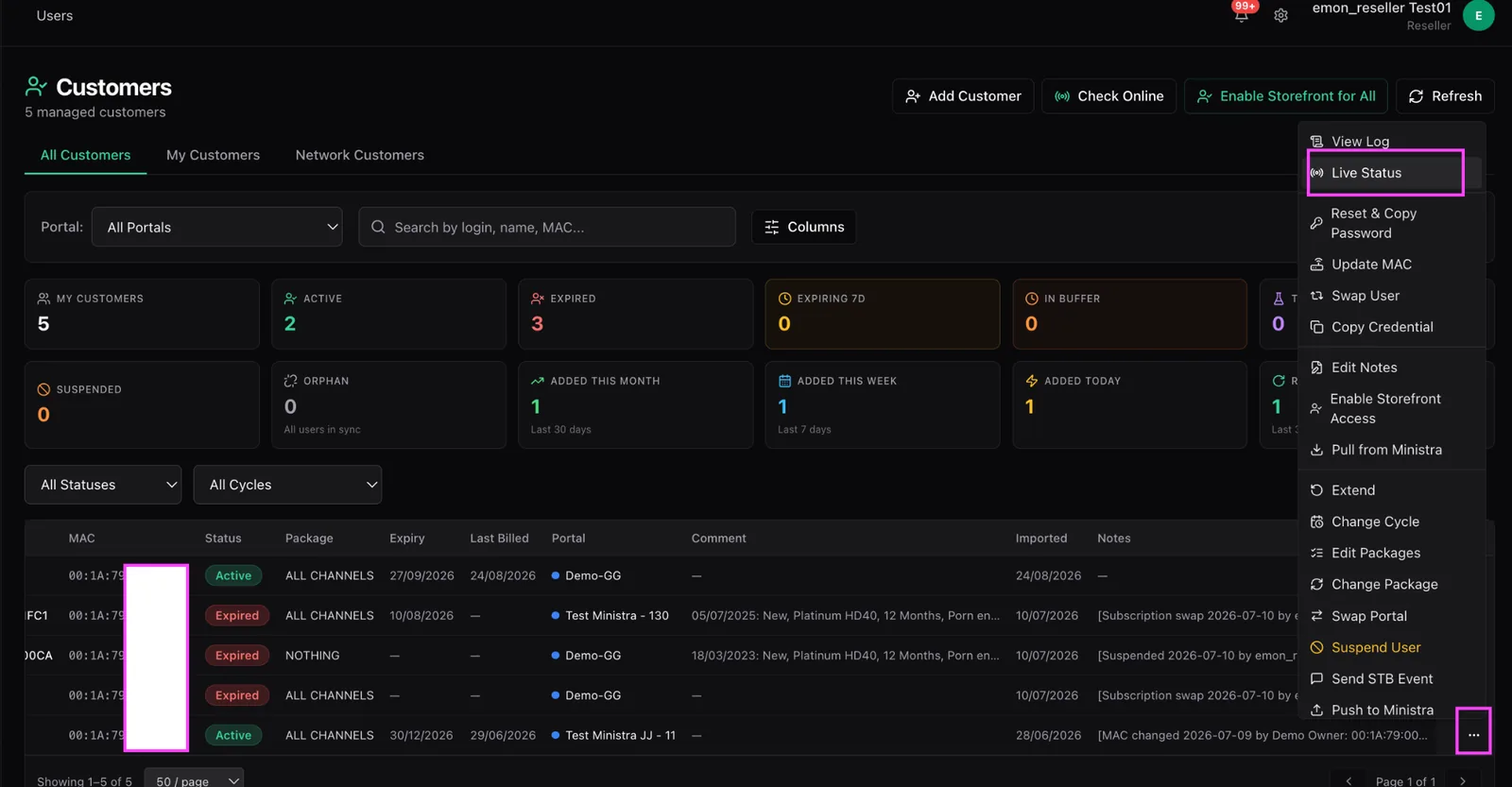Open the All Portals dropdown
This screenshot has width=1512, height=787.
pyautogui.click(x=217, y=227)
